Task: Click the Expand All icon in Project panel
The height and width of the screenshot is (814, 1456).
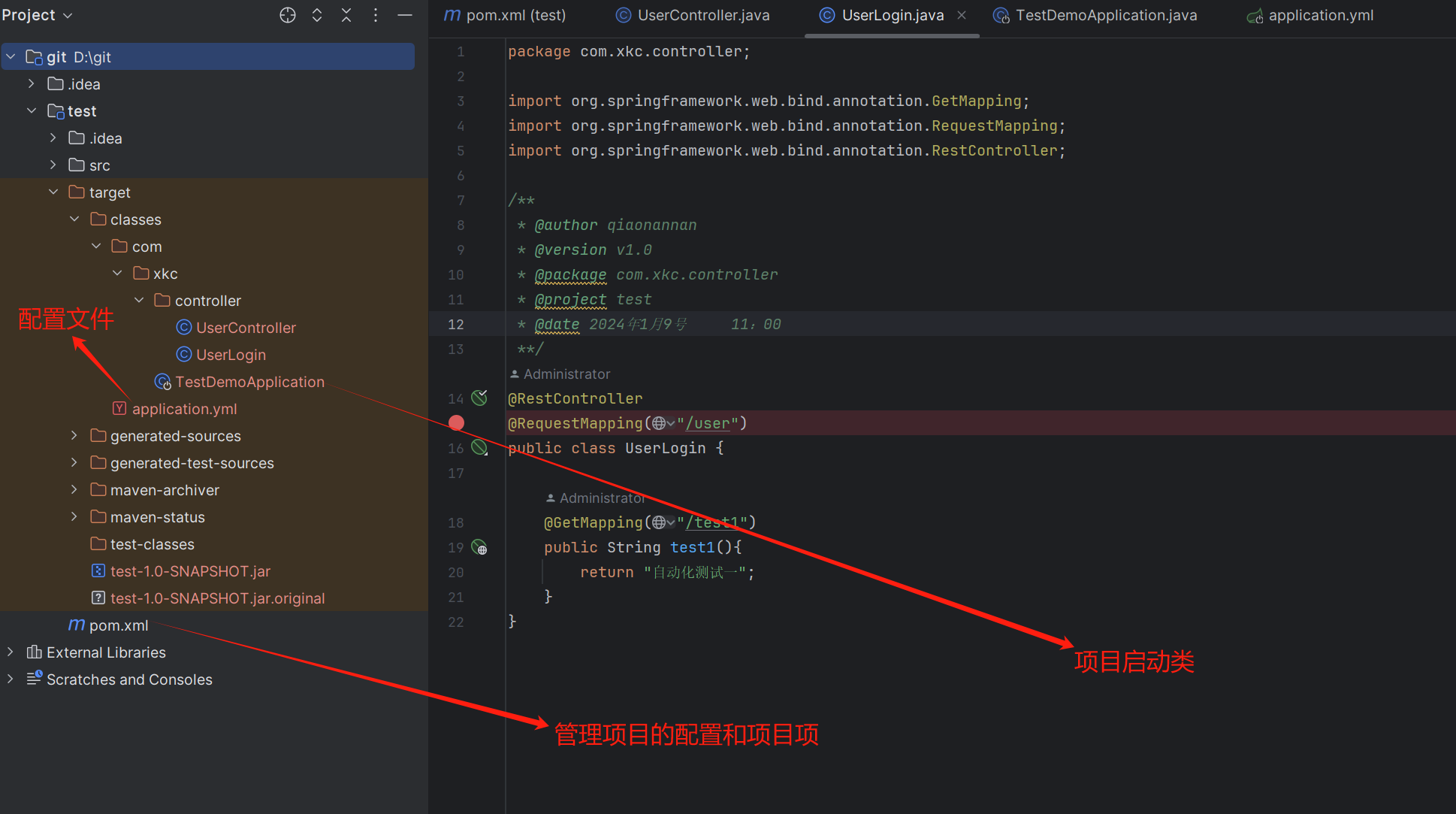Action: pyautogui.click(x=317, y=15)
